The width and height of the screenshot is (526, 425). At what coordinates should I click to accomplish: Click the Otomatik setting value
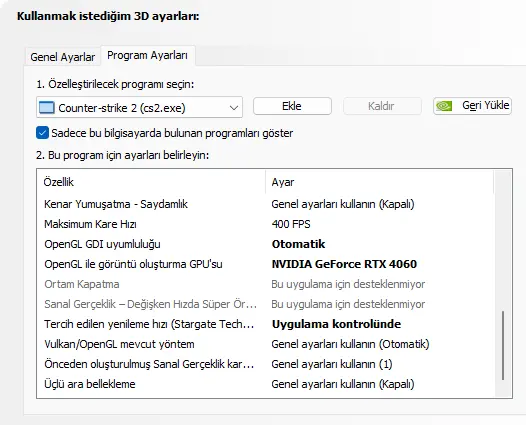pyautogui.click(x=298, y=244)
